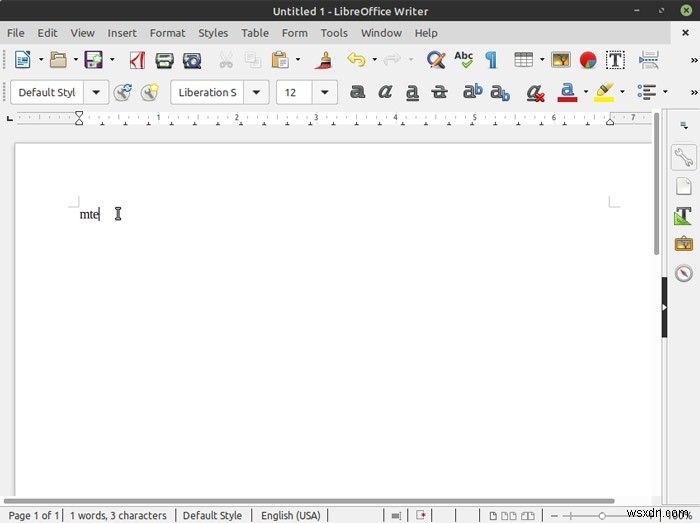Undo the last action
The height and width of the screenshot is (523, 700).
(x=356, y=59)
